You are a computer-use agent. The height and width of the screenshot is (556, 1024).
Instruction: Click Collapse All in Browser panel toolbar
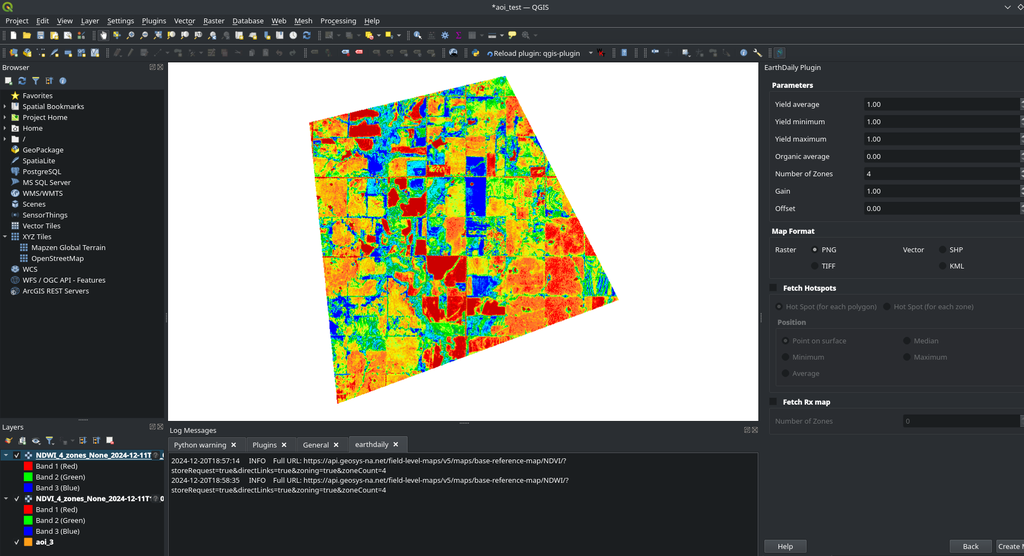click(49, 81)
